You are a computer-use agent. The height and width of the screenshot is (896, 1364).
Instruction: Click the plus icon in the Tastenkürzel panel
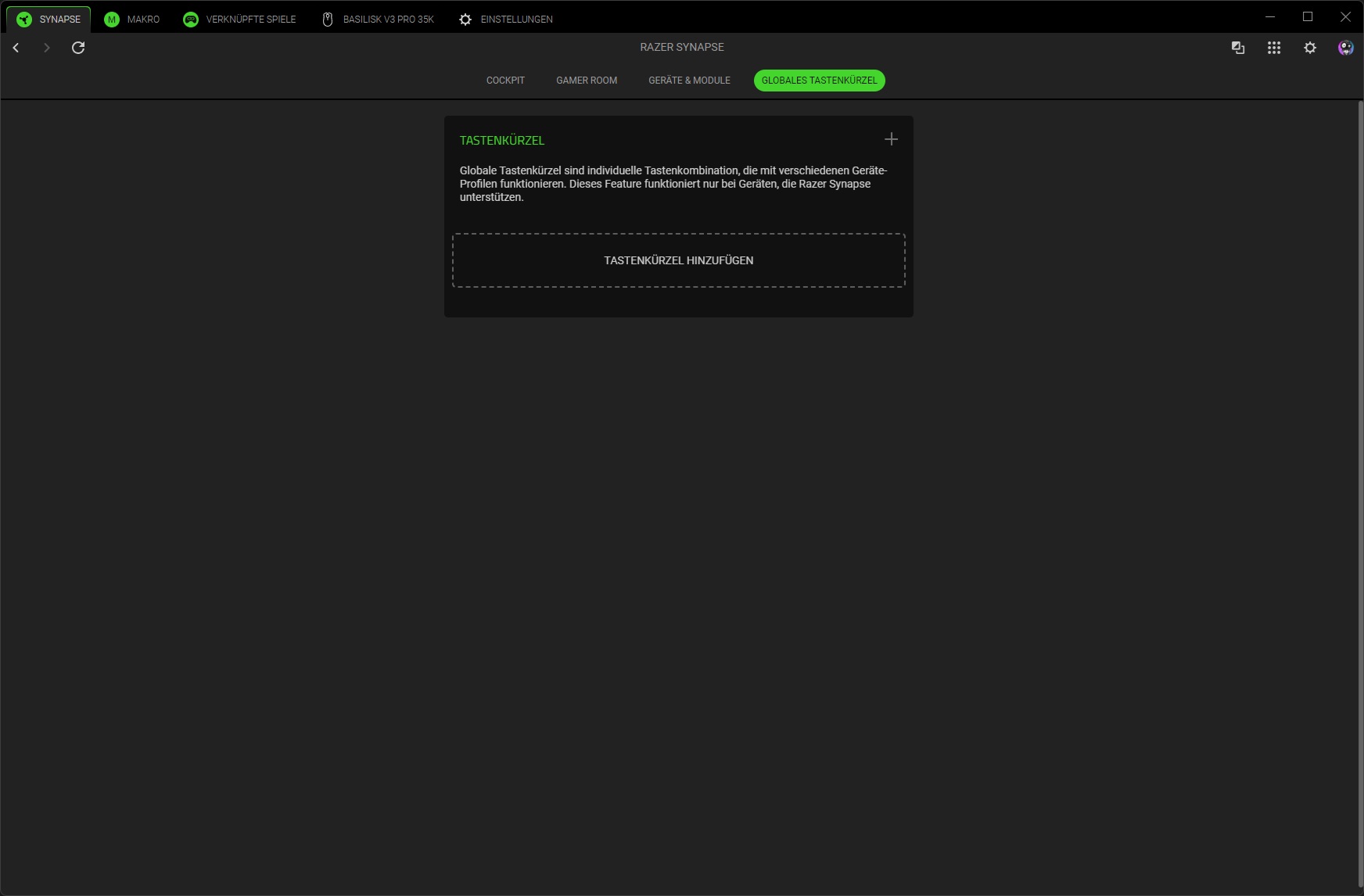(x=891, y=139)
